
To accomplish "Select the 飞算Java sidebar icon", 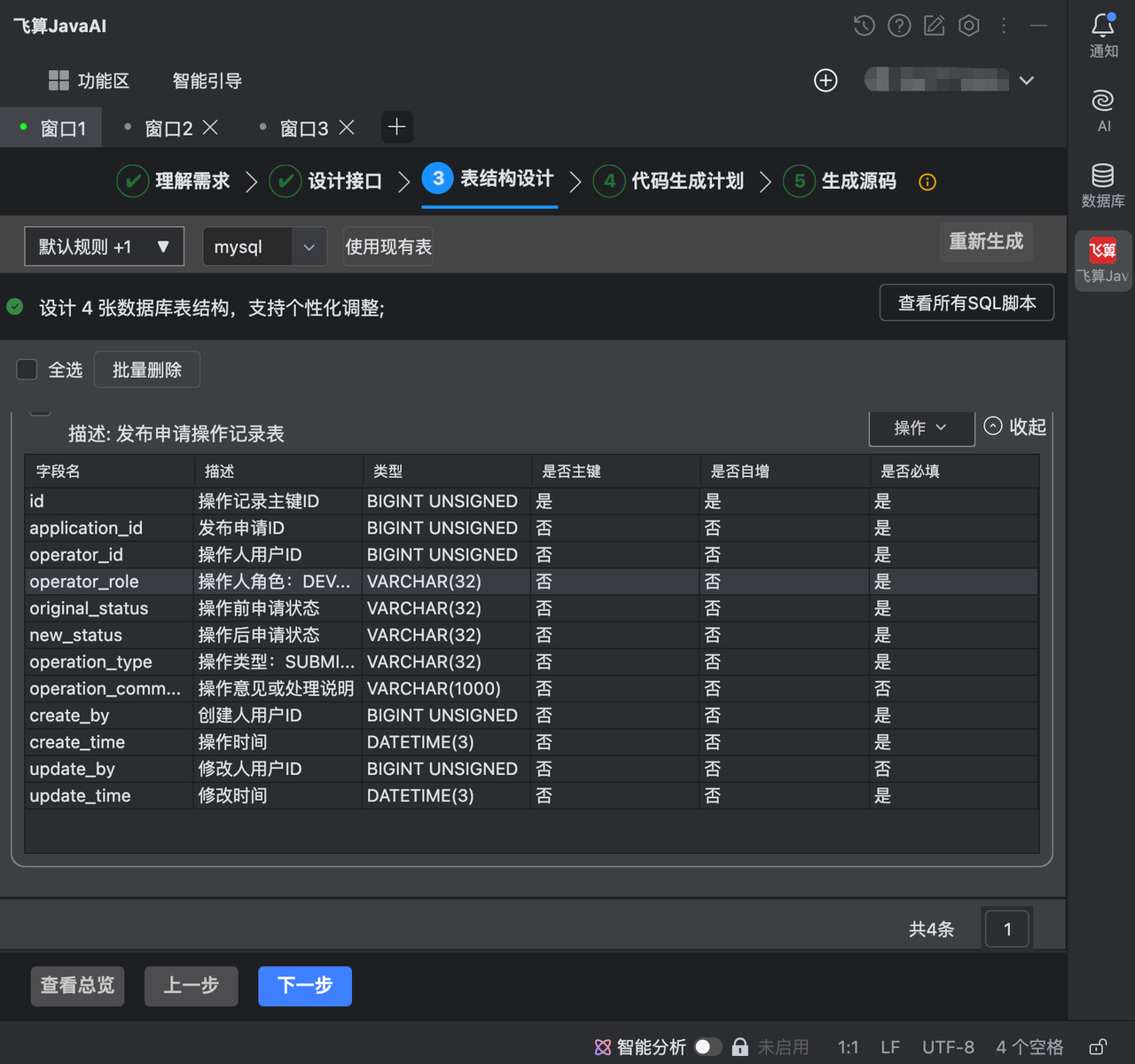I will pos(1103,261).
